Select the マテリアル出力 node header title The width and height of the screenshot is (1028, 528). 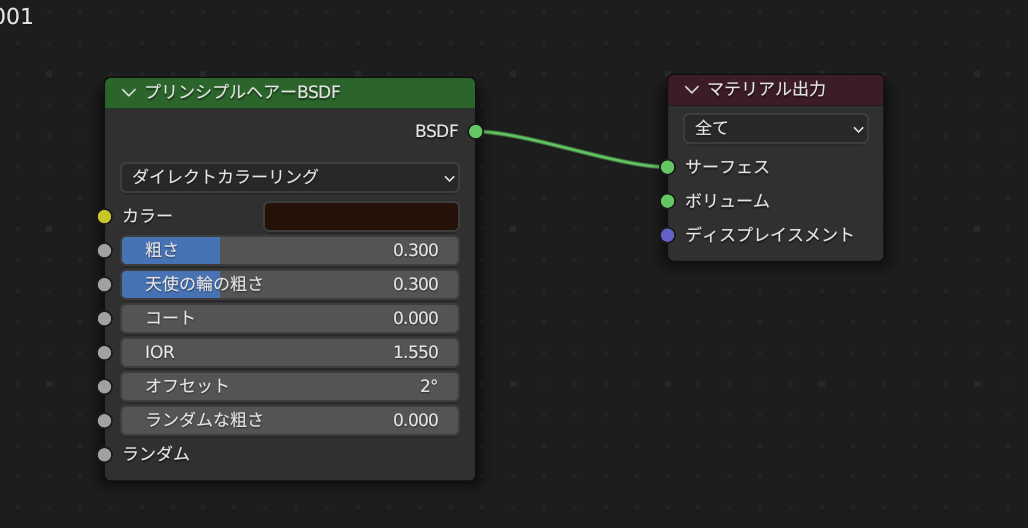coord(766,90)
